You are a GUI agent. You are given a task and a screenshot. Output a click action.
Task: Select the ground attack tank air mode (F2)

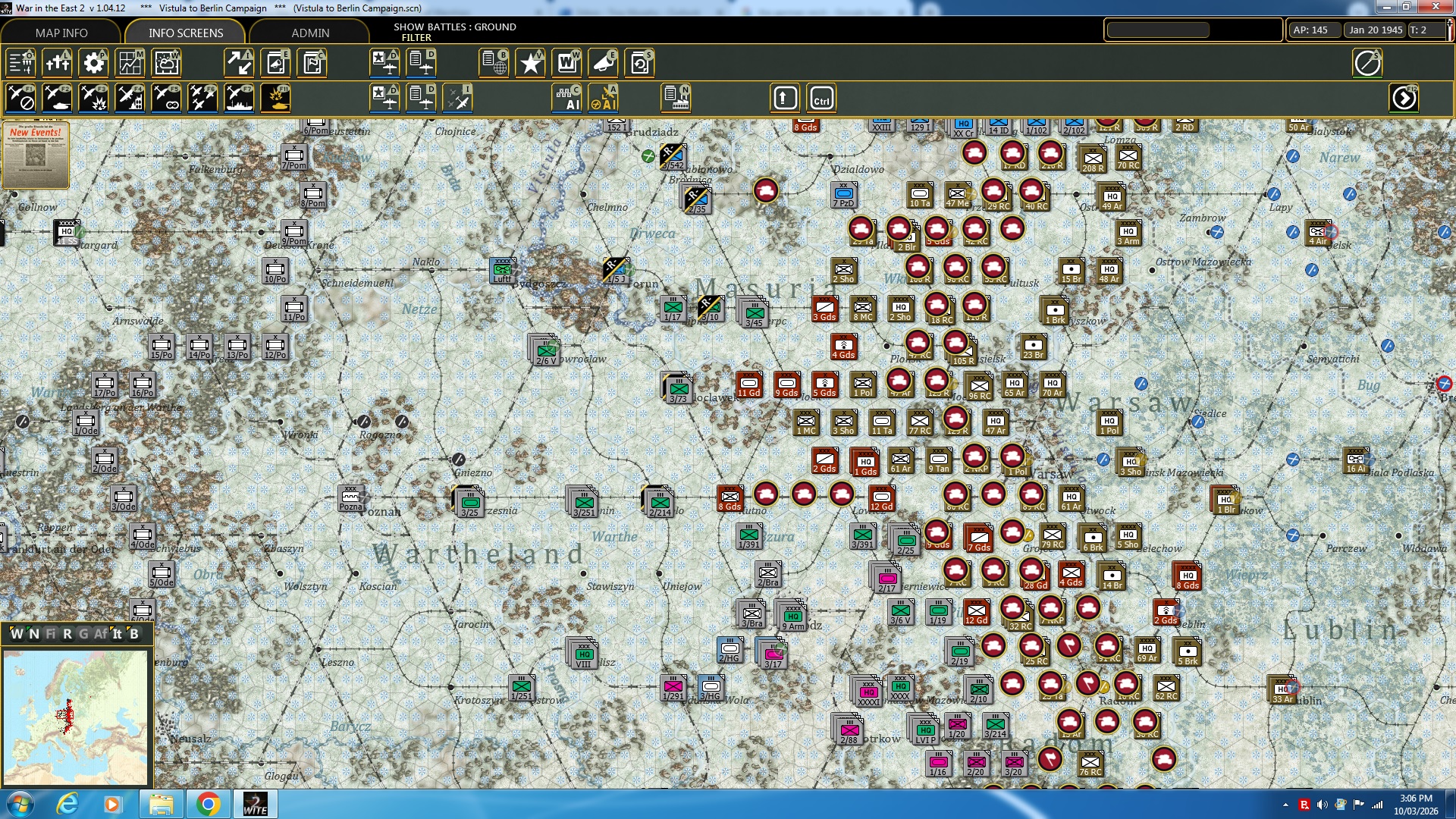click(58, 99)
